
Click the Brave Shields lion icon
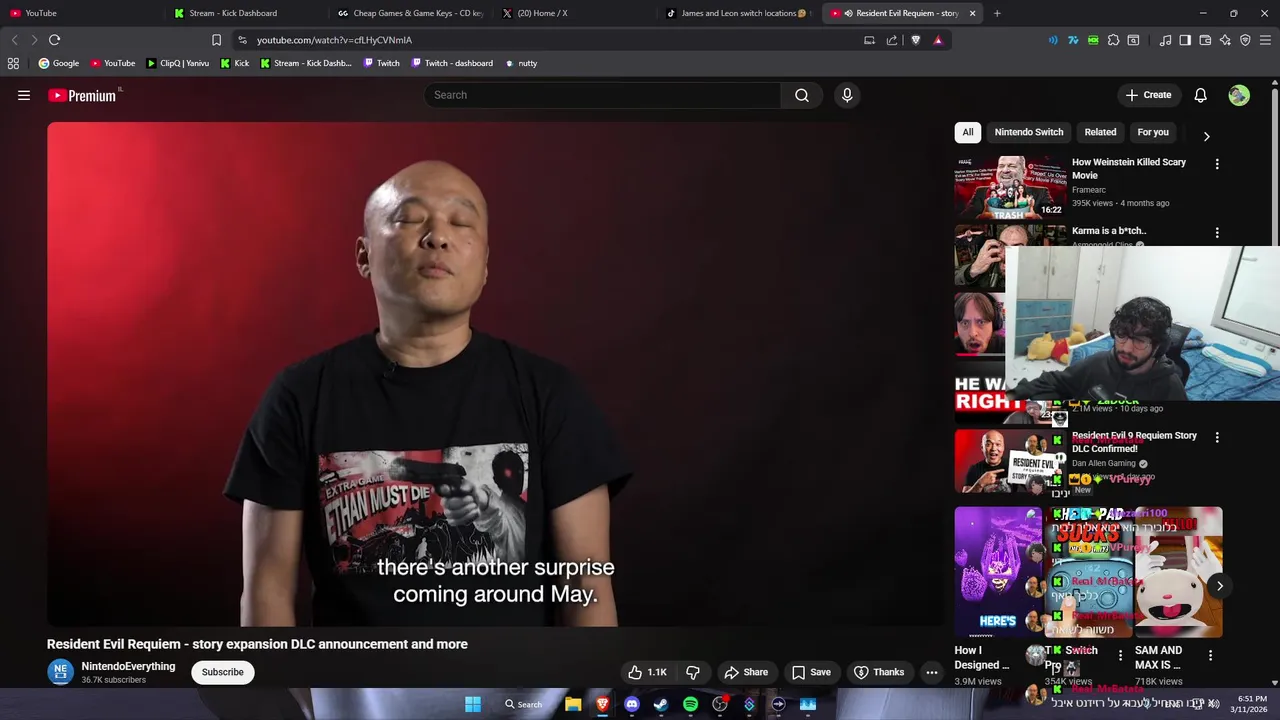[x=916, y=40]
